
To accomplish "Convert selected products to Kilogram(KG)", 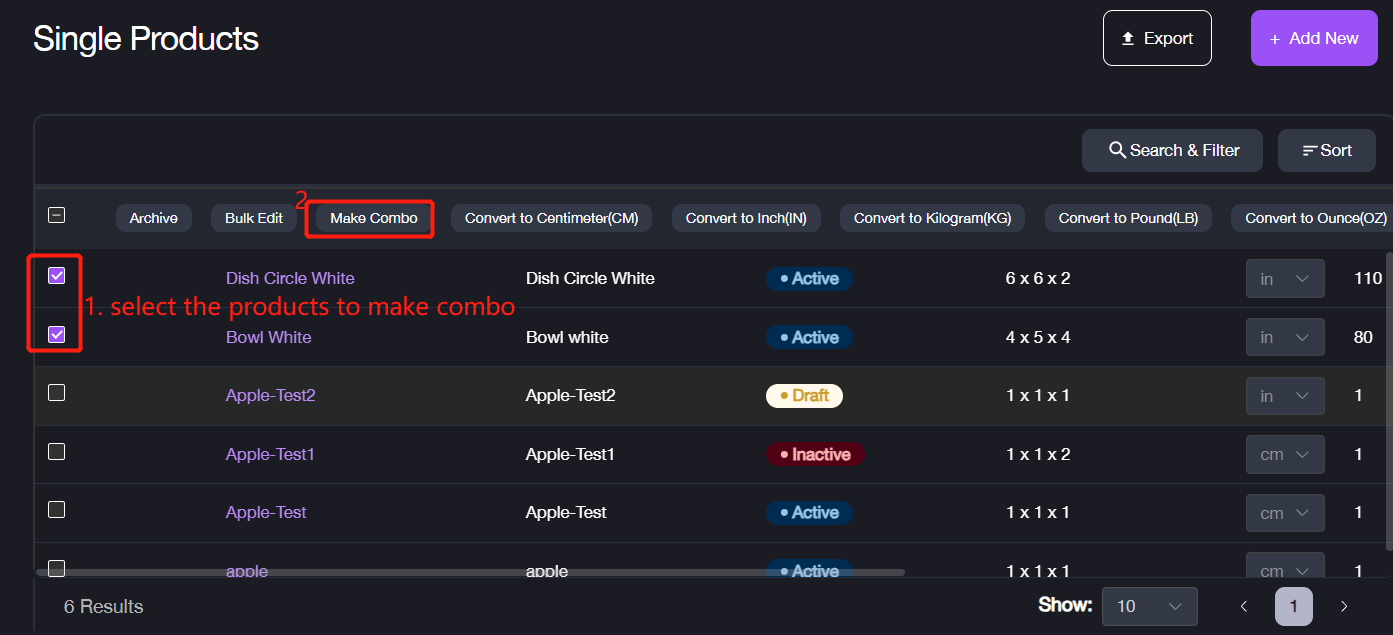I will pyautogui.click(x=932, y=218).
